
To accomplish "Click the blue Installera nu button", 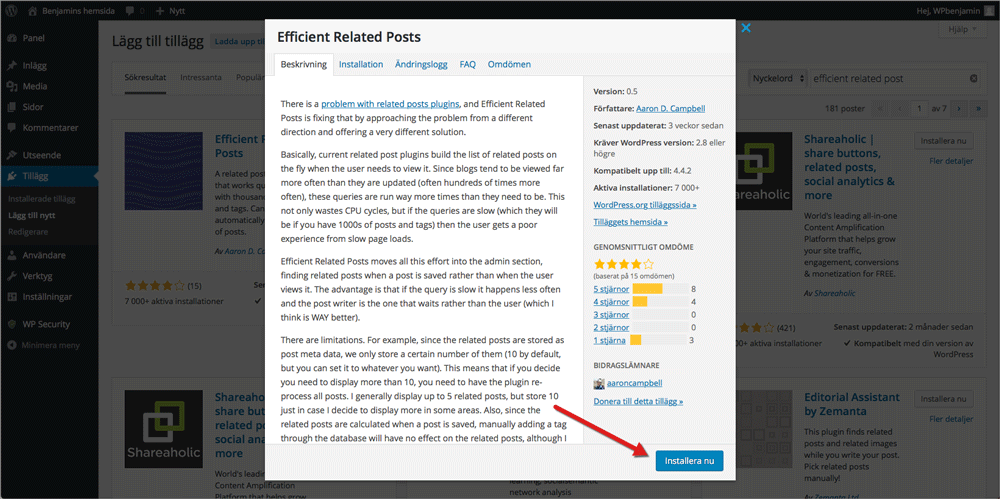I will pyautogui.click(x=689, y=461).
